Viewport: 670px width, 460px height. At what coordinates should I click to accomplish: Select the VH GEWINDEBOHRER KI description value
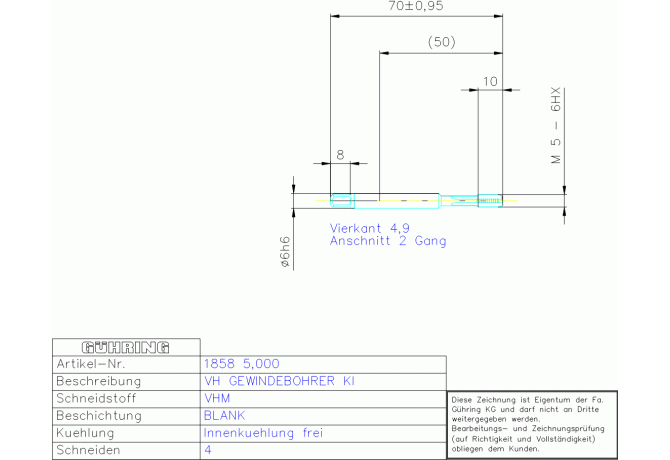pyautogui.click(x=279, y=381)
